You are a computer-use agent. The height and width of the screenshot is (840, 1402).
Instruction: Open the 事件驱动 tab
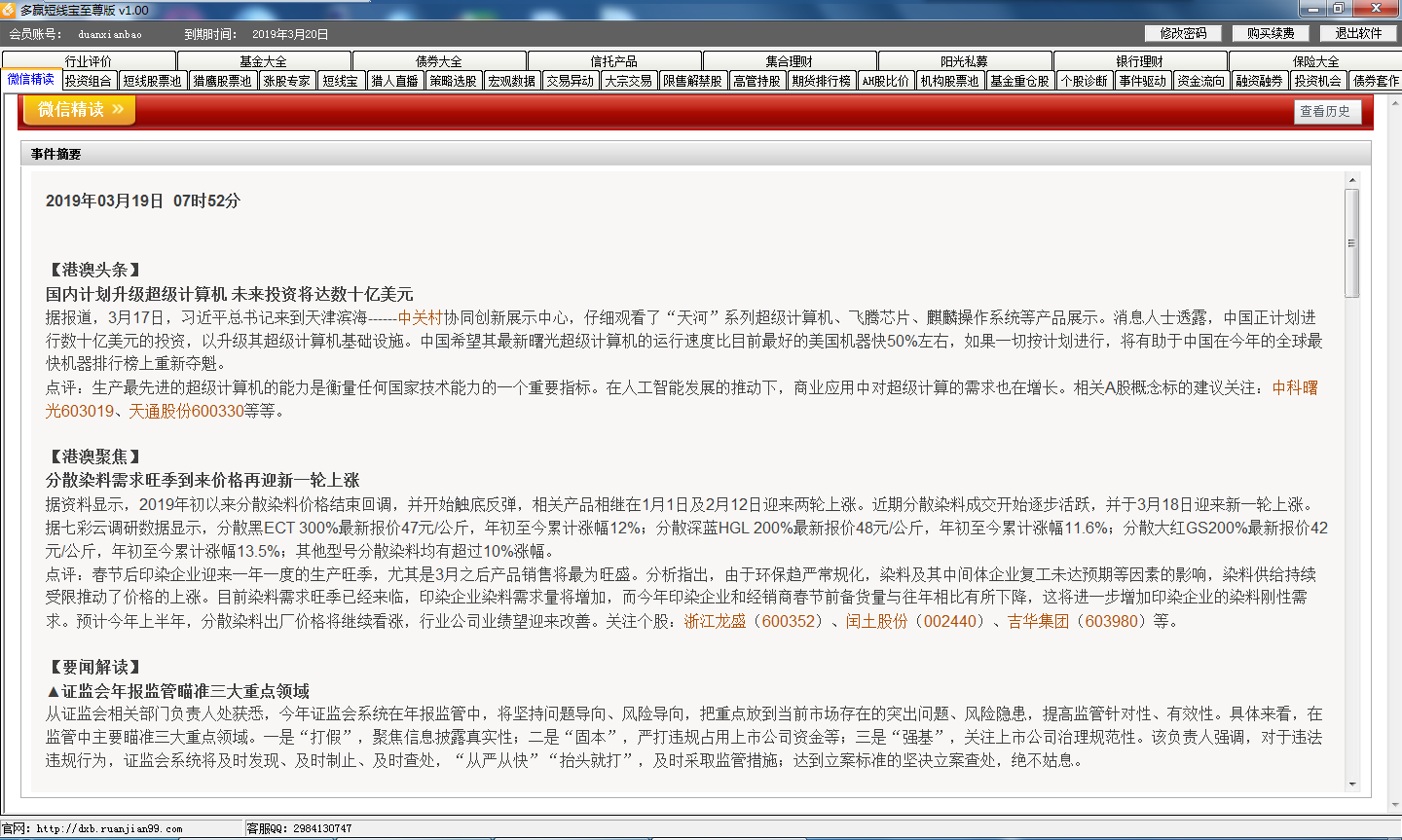point(1143,81)
